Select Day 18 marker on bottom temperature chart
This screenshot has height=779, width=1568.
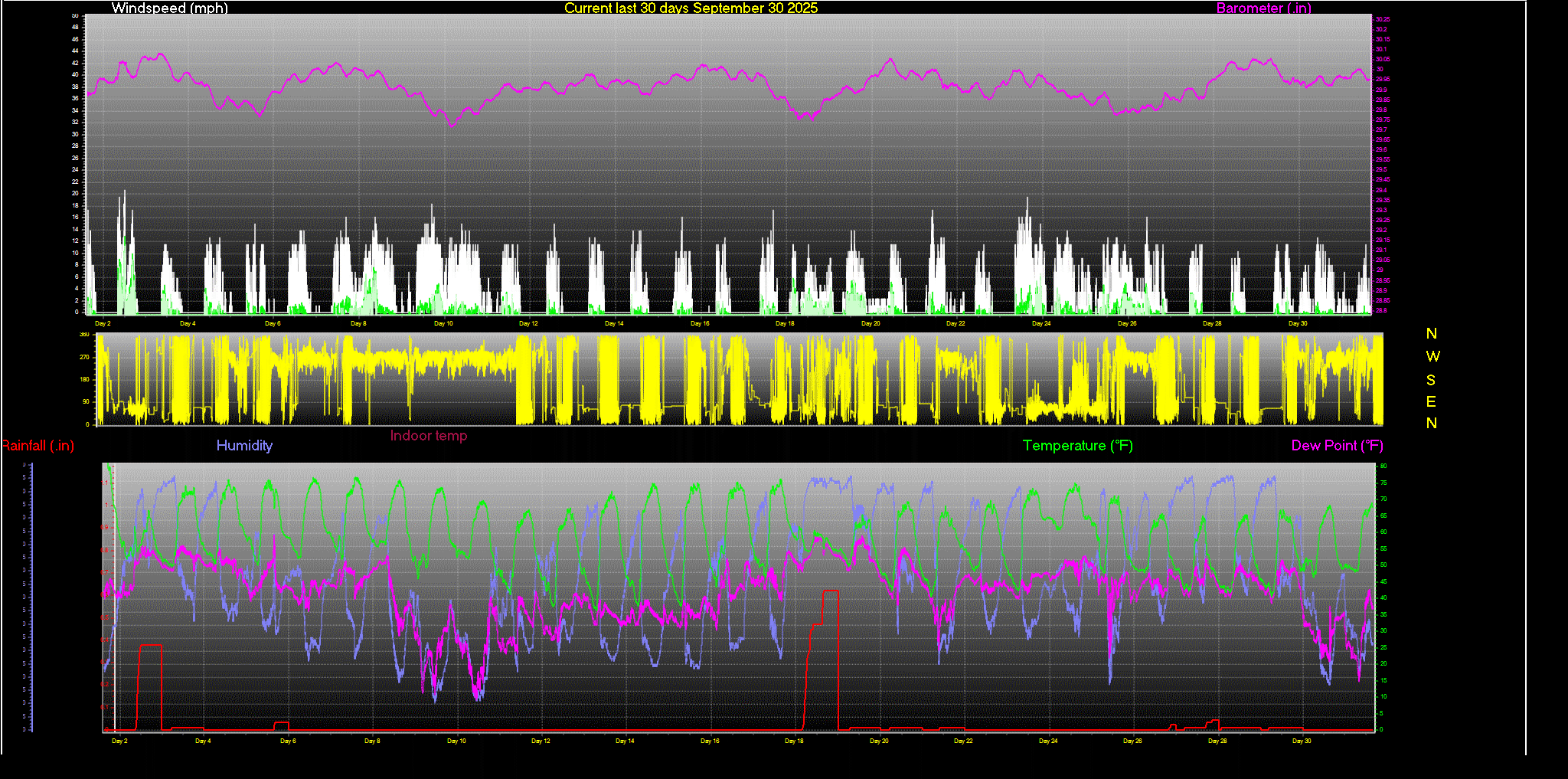point(794,741)
